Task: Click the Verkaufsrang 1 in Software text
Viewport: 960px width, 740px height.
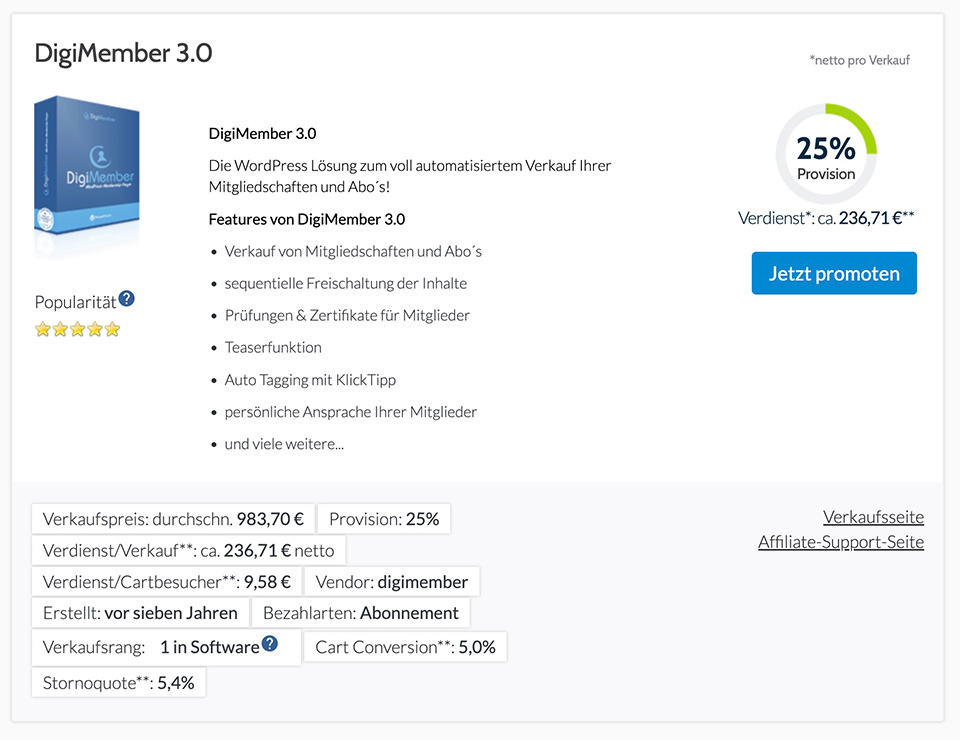Action: 151,648
